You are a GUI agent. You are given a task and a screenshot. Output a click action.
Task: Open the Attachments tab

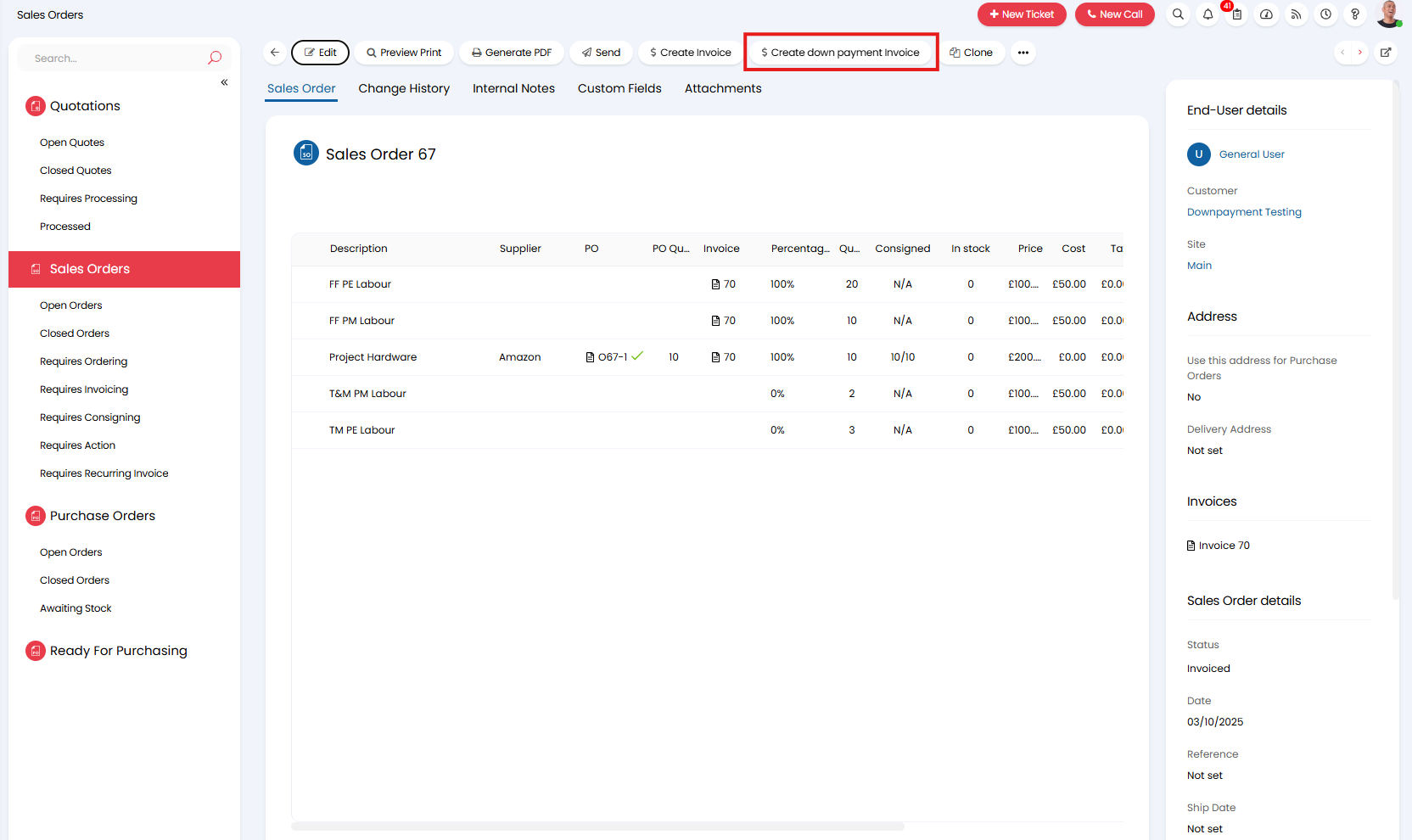pos(723,88)
